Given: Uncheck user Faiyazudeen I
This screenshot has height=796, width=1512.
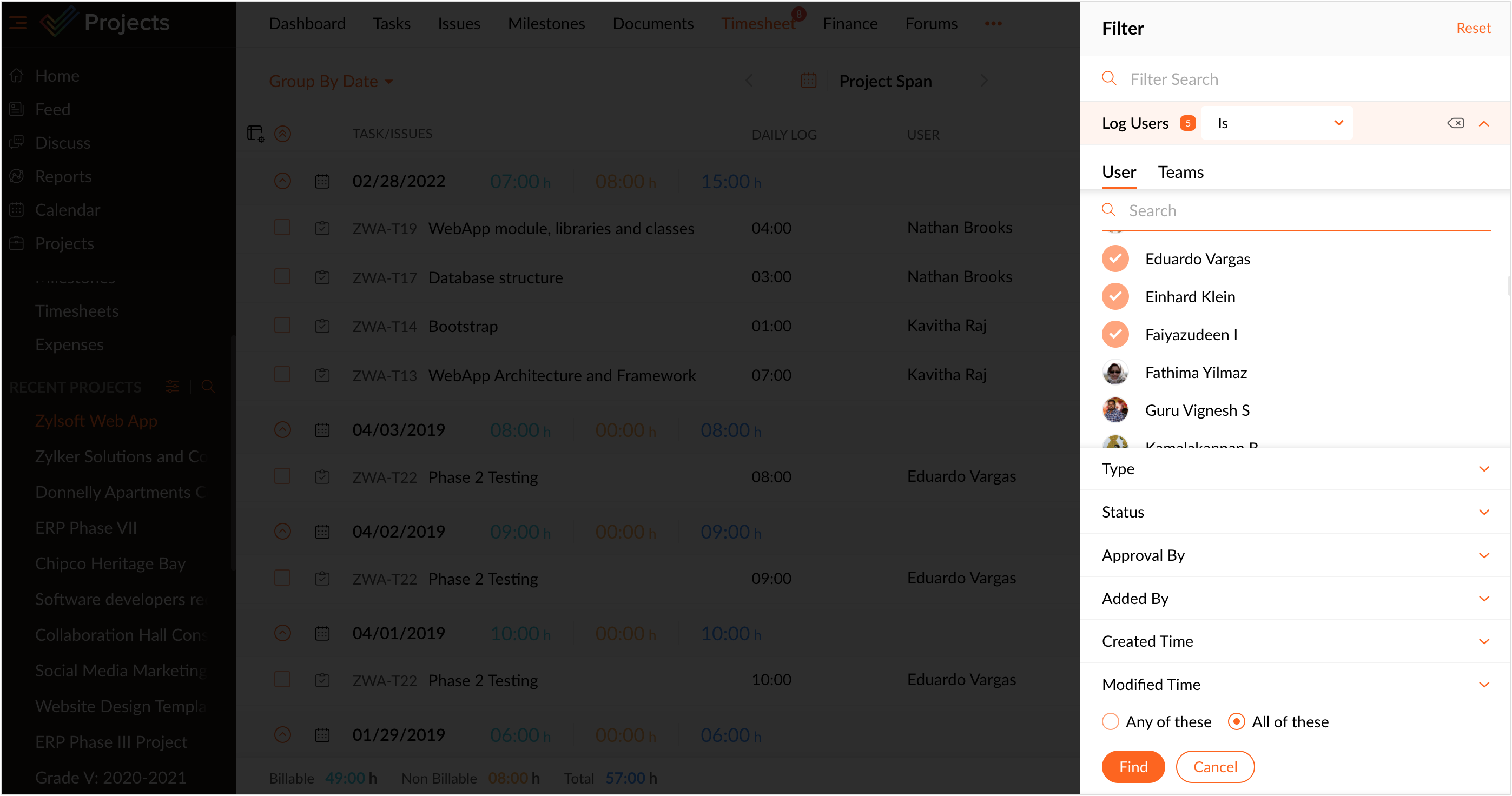Looking at the screenshot, I should pos(1115,334).
